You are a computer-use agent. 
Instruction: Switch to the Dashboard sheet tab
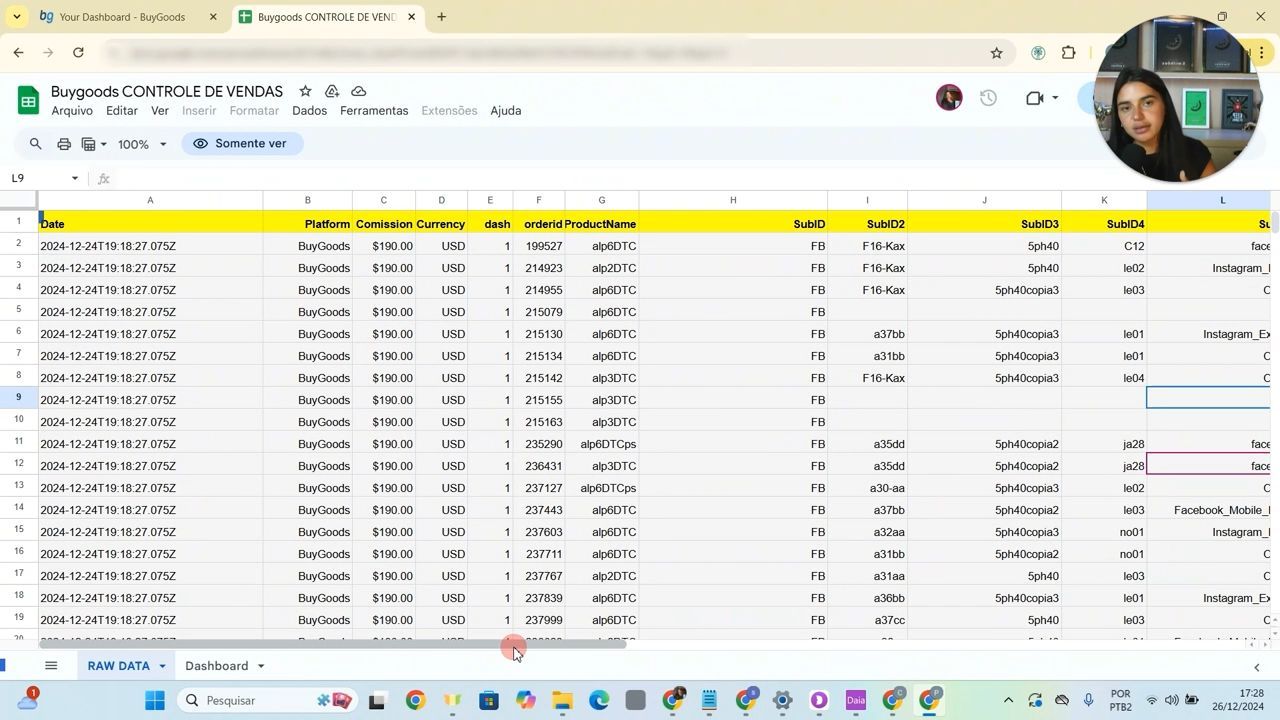click(217, 666)
